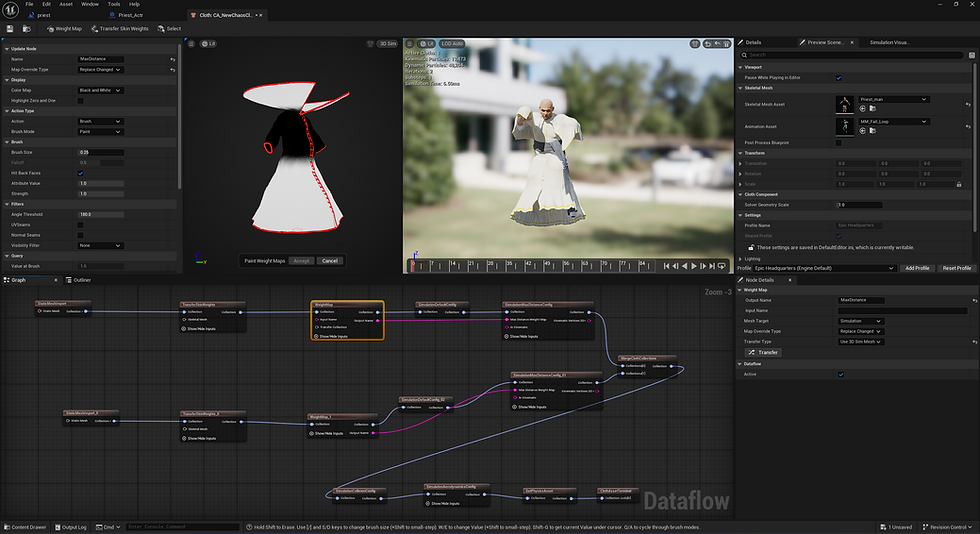980x534 pixels.
Task: Step to the previous frame
Action: [675, 266]
